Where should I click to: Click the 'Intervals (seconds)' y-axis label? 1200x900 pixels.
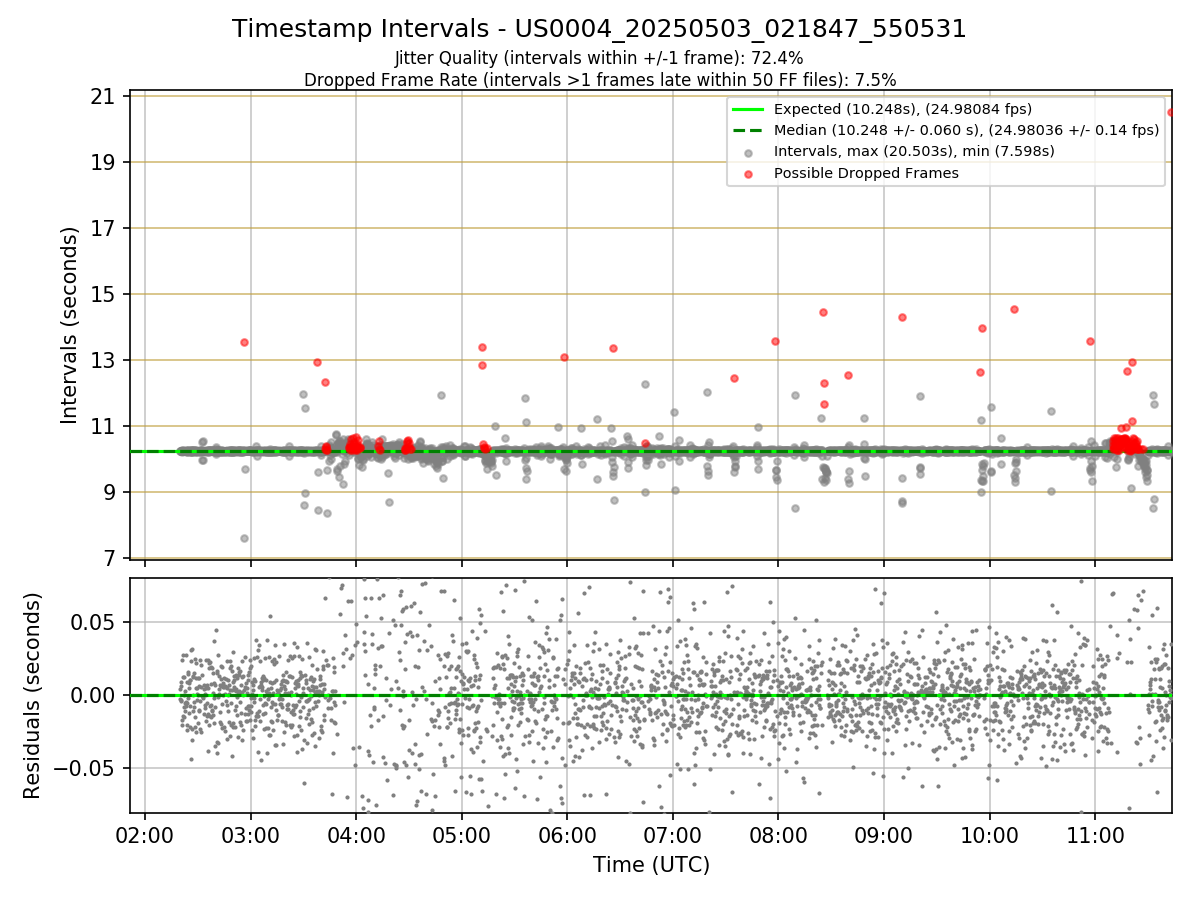(69, 324)
